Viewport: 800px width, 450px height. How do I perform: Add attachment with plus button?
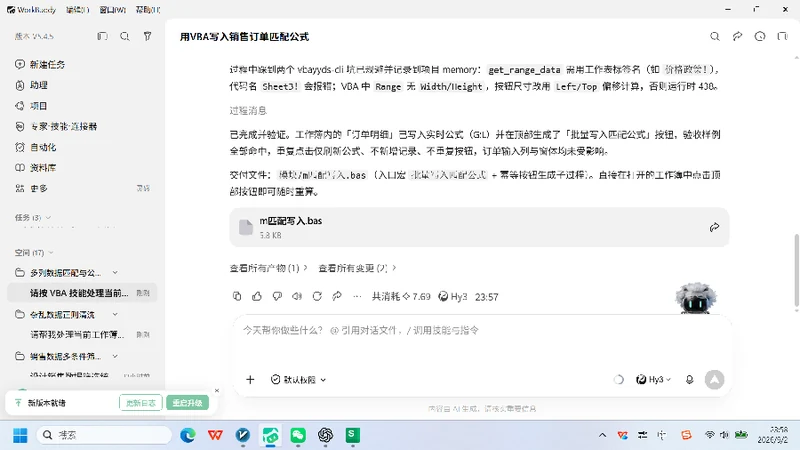[x=250, y=380]
